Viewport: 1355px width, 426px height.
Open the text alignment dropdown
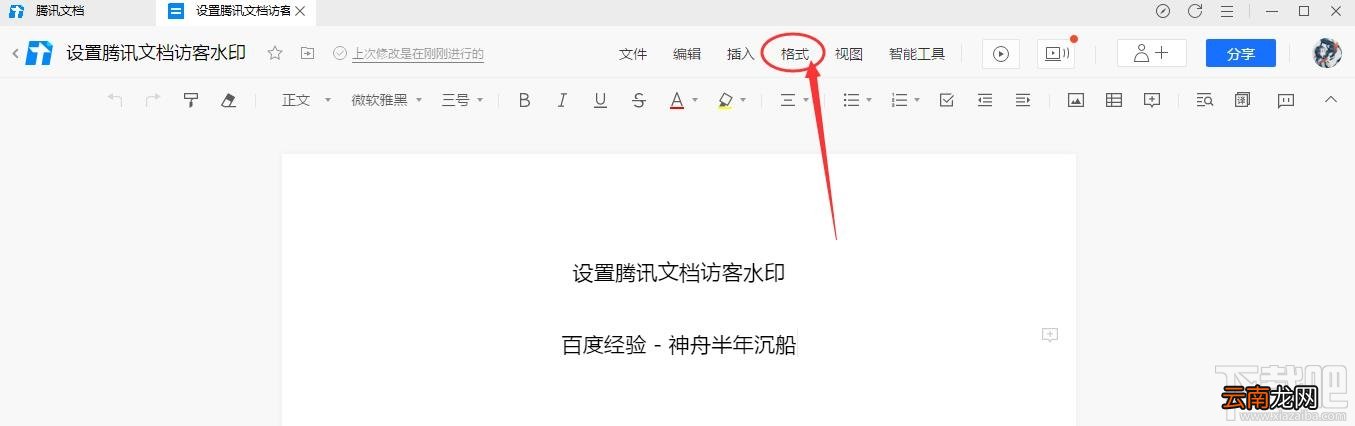pos(794,100)
